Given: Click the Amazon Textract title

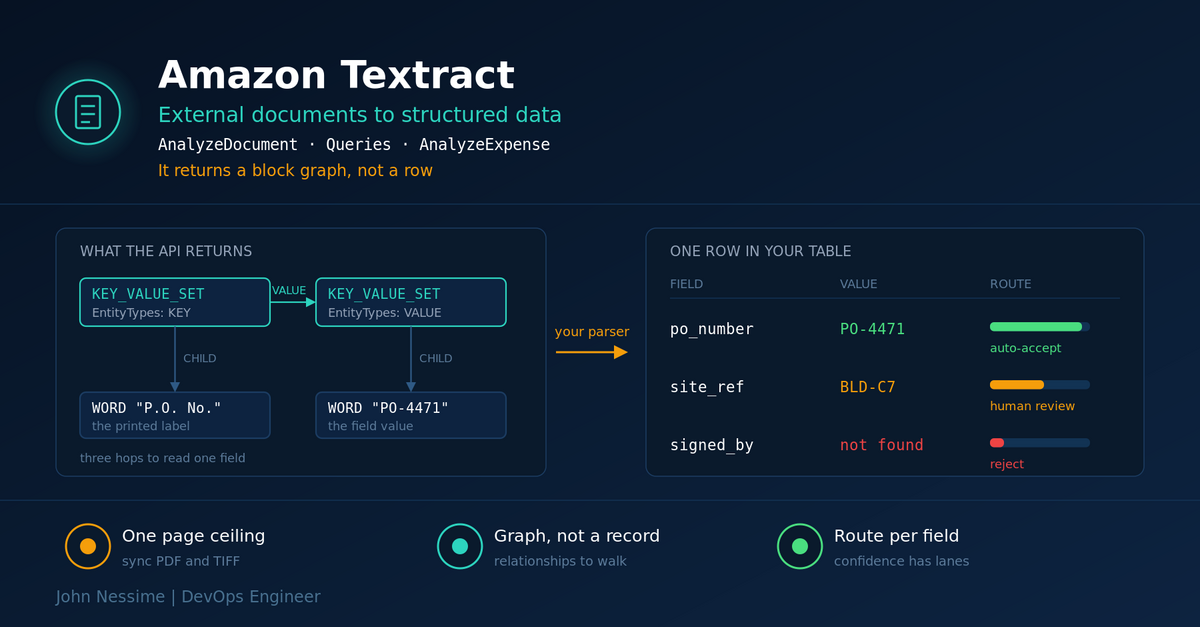Looking at the screenshot, I should (336, 76).
